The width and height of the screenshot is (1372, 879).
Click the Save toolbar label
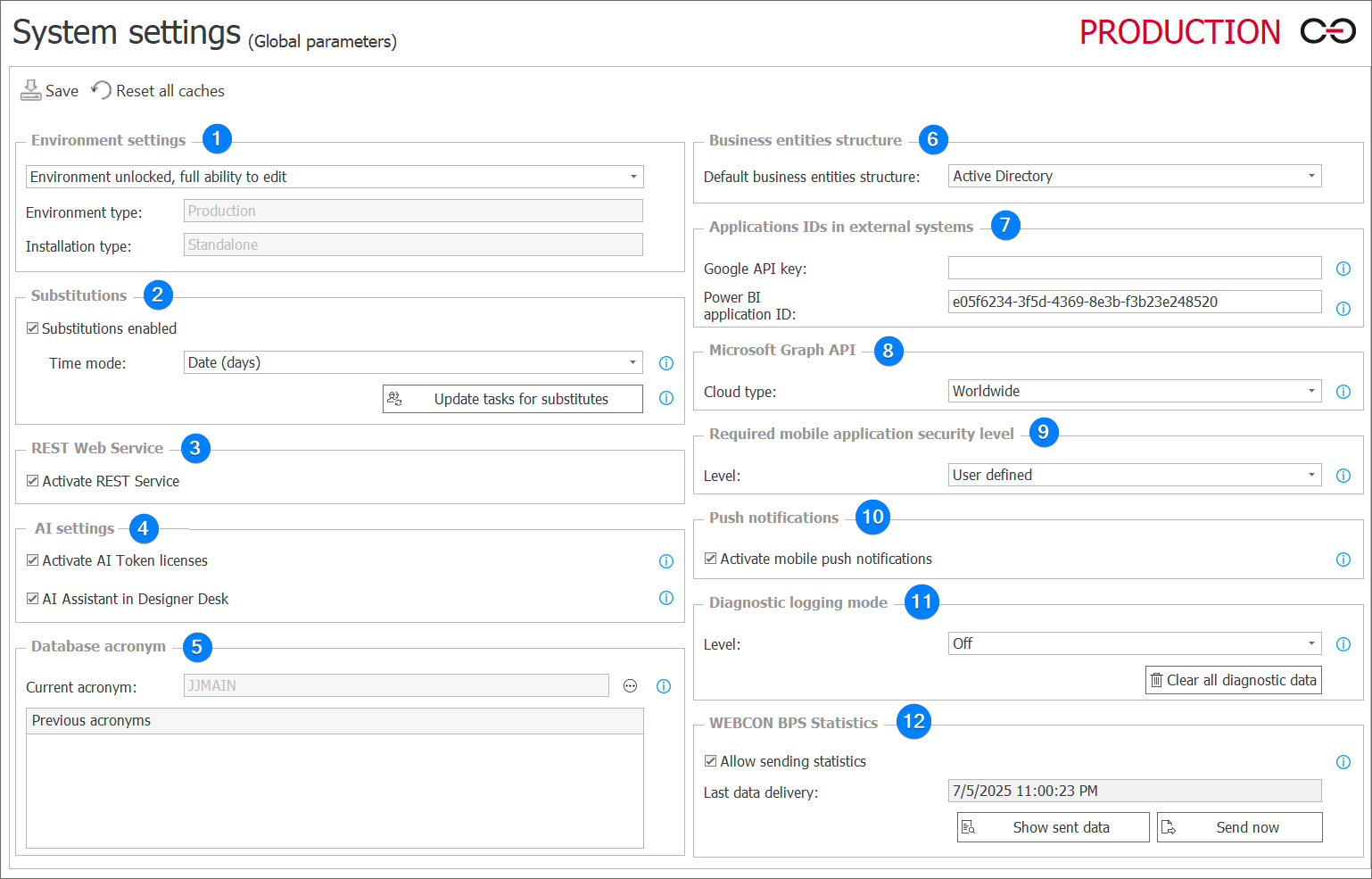pyautogui.click(x=62, y=91)
